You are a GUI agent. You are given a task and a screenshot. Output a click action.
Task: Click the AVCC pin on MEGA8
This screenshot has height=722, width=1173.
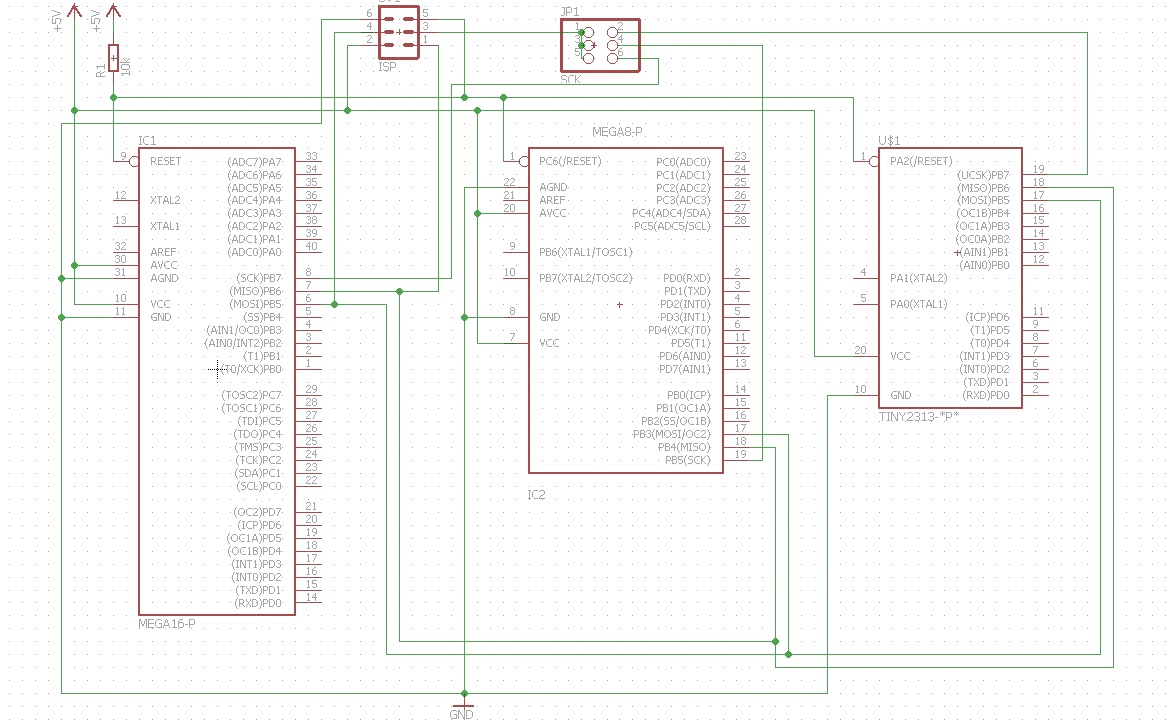pyautogui.click(x=553, y=213)
